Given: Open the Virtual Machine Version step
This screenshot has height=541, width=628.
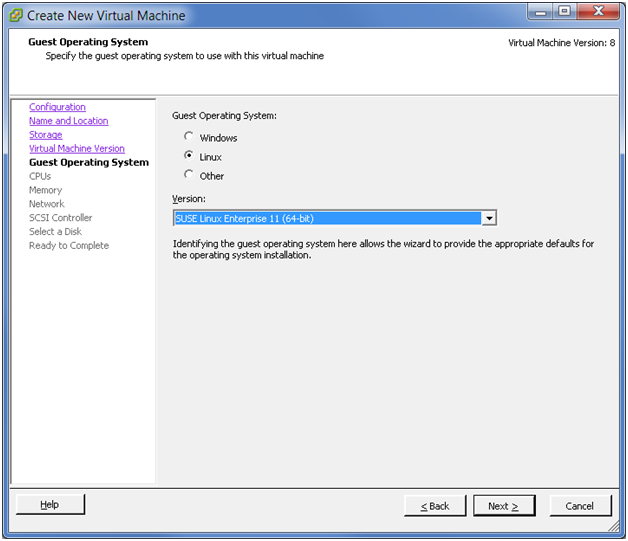Looking at the screenshot, I should [x=76, y=148].
